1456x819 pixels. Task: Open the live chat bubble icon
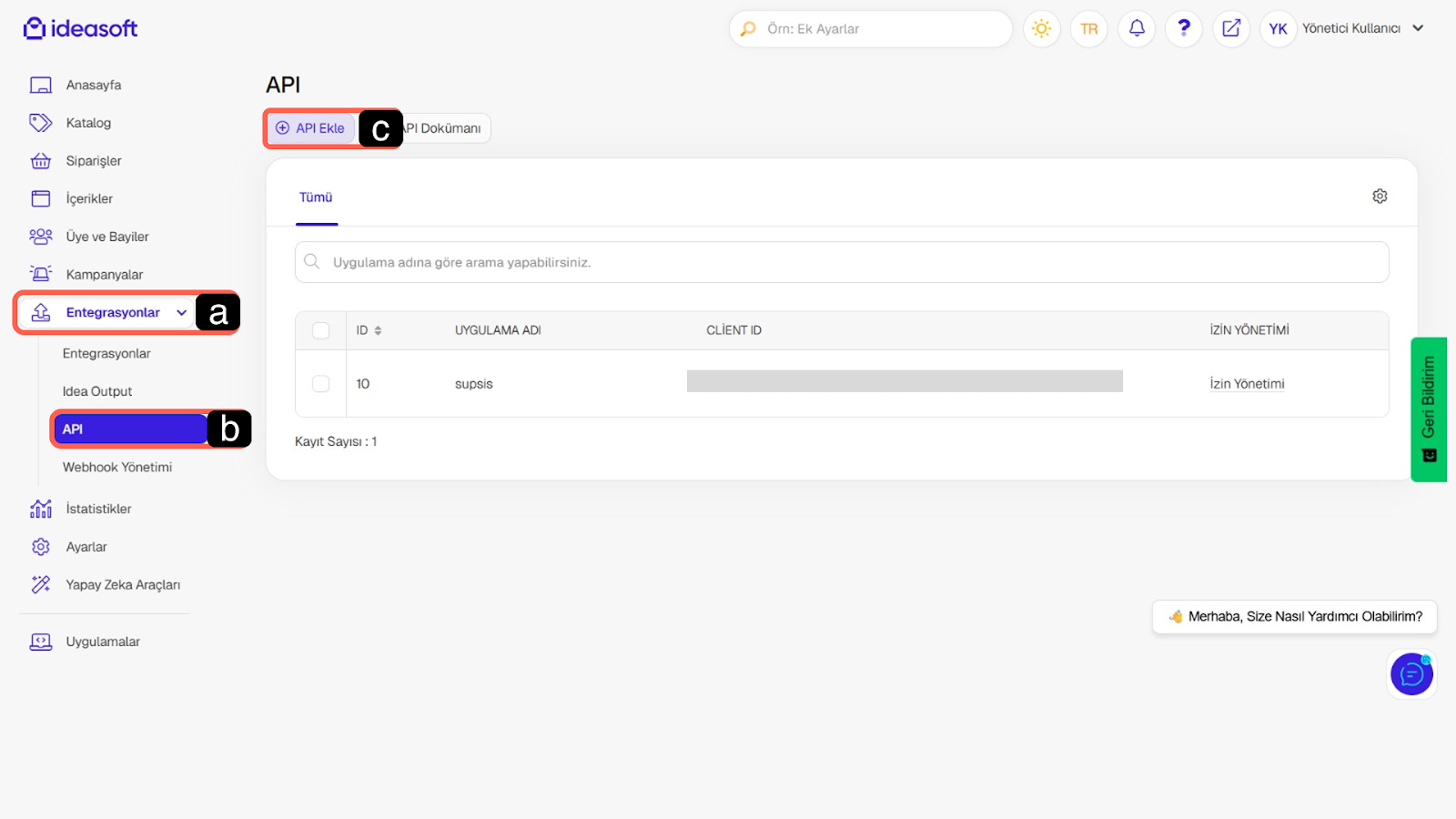1411,674
